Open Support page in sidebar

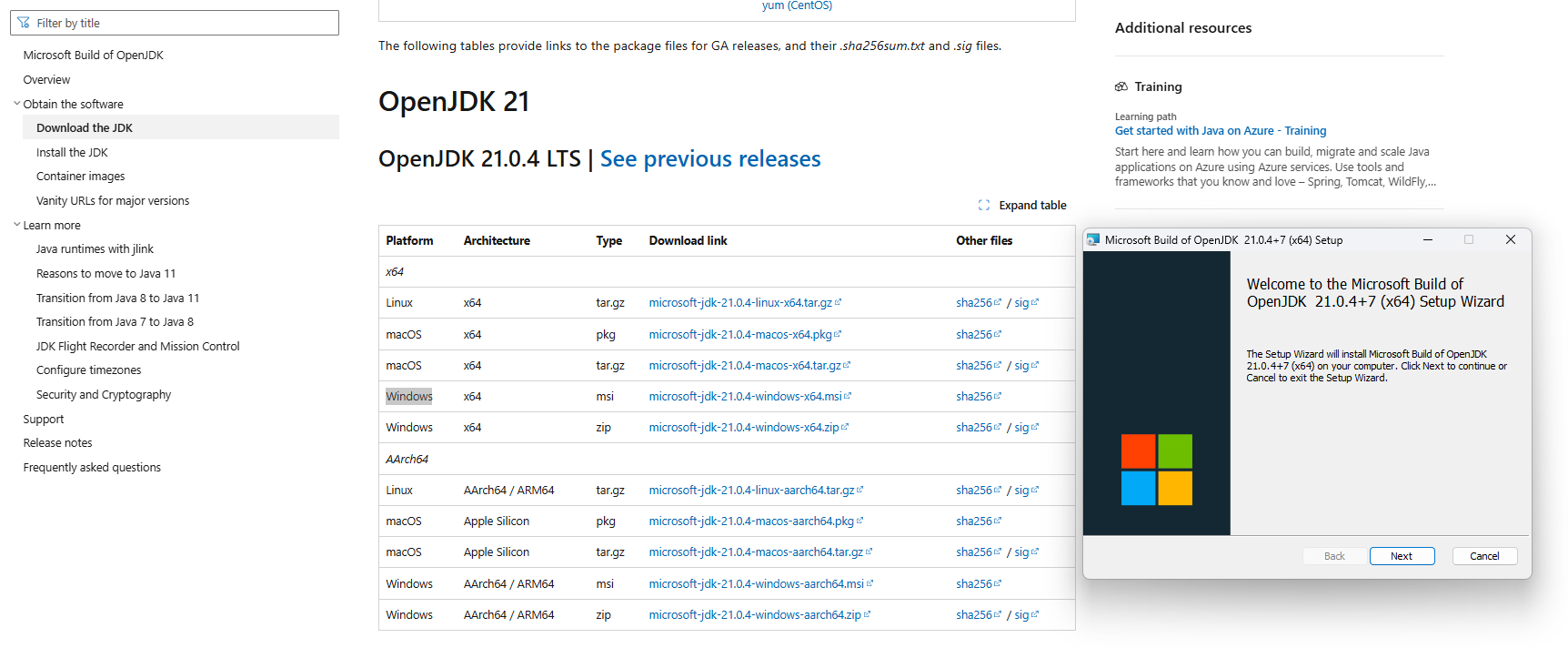44,420
